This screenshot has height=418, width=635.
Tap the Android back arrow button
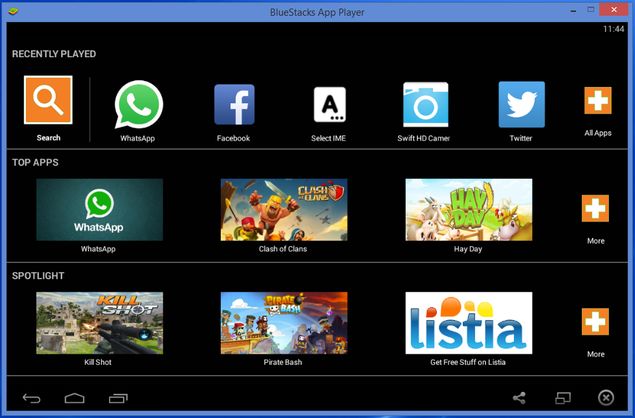pos(31,398)
